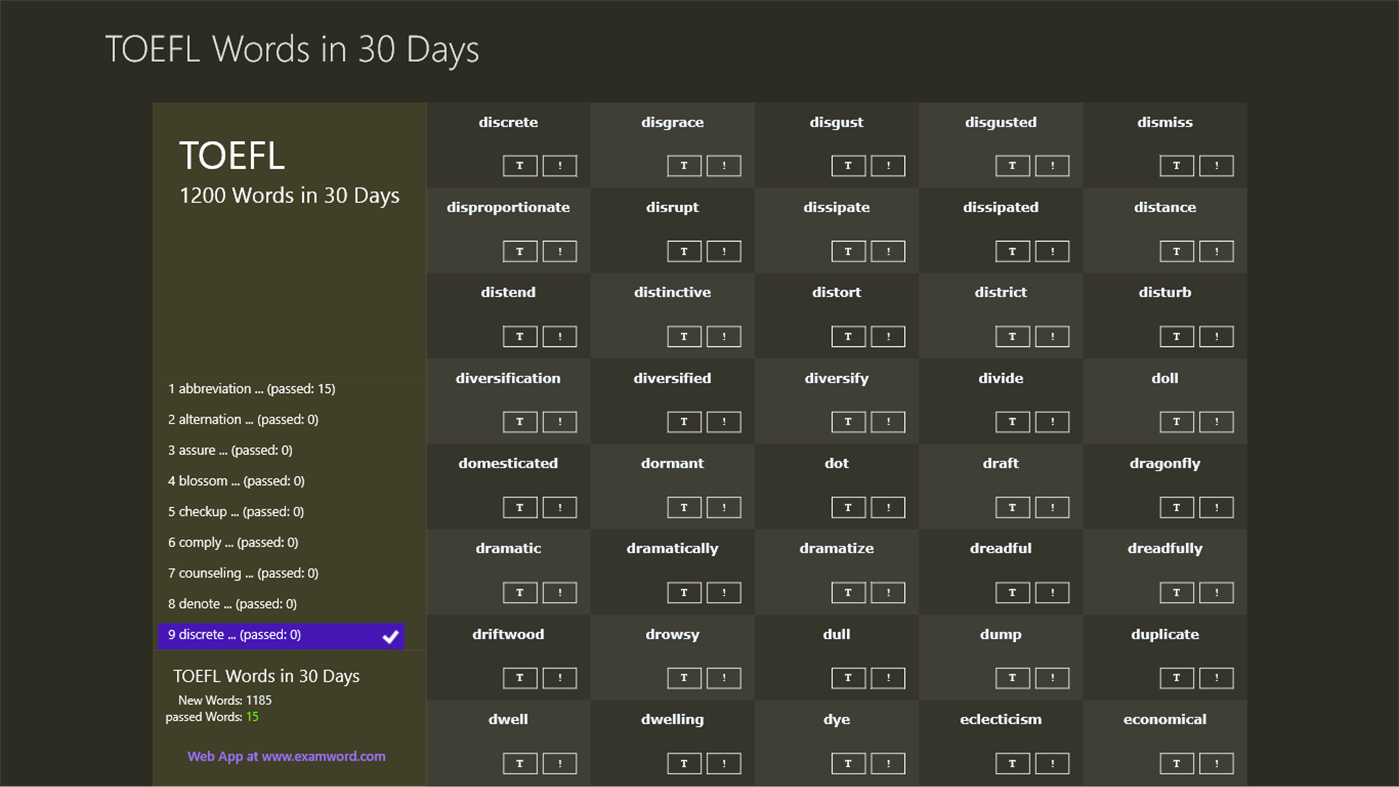
Task: Click the exclamation icon under dwell
Action: tap(560, 762)
